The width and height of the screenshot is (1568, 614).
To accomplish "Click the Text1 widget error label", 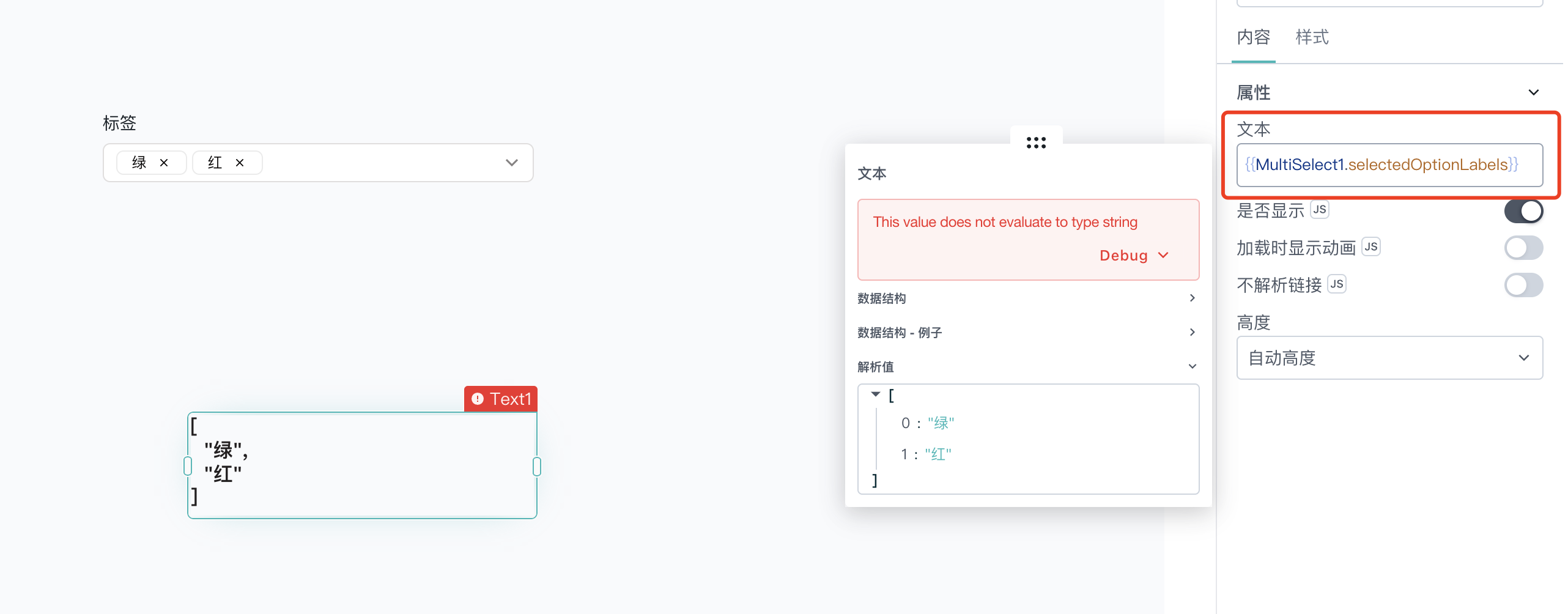I will [500, 399].
